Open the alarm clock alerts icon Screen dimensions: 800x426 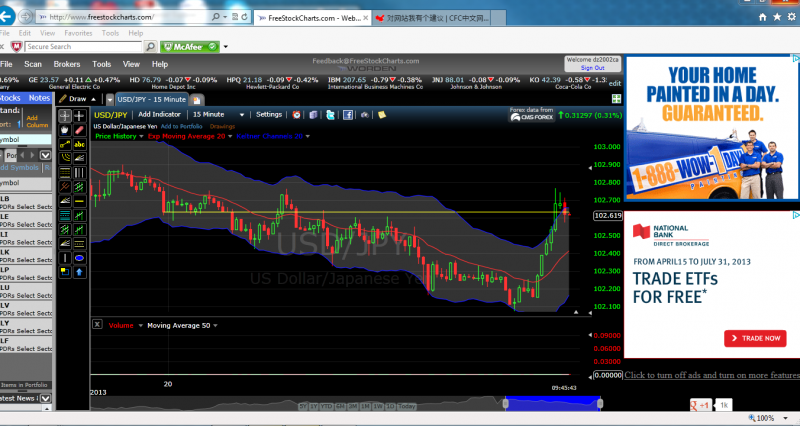(296, 115)
